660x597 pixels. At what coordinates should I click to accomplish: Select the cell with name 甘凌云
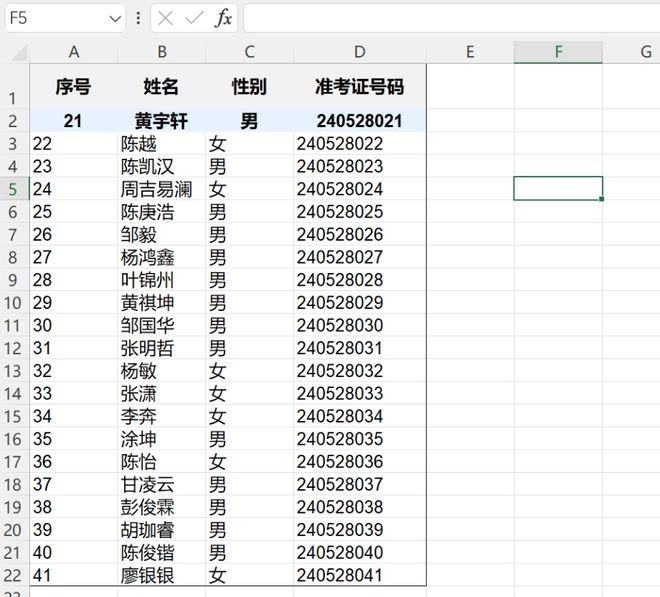(x=162, y=484)
